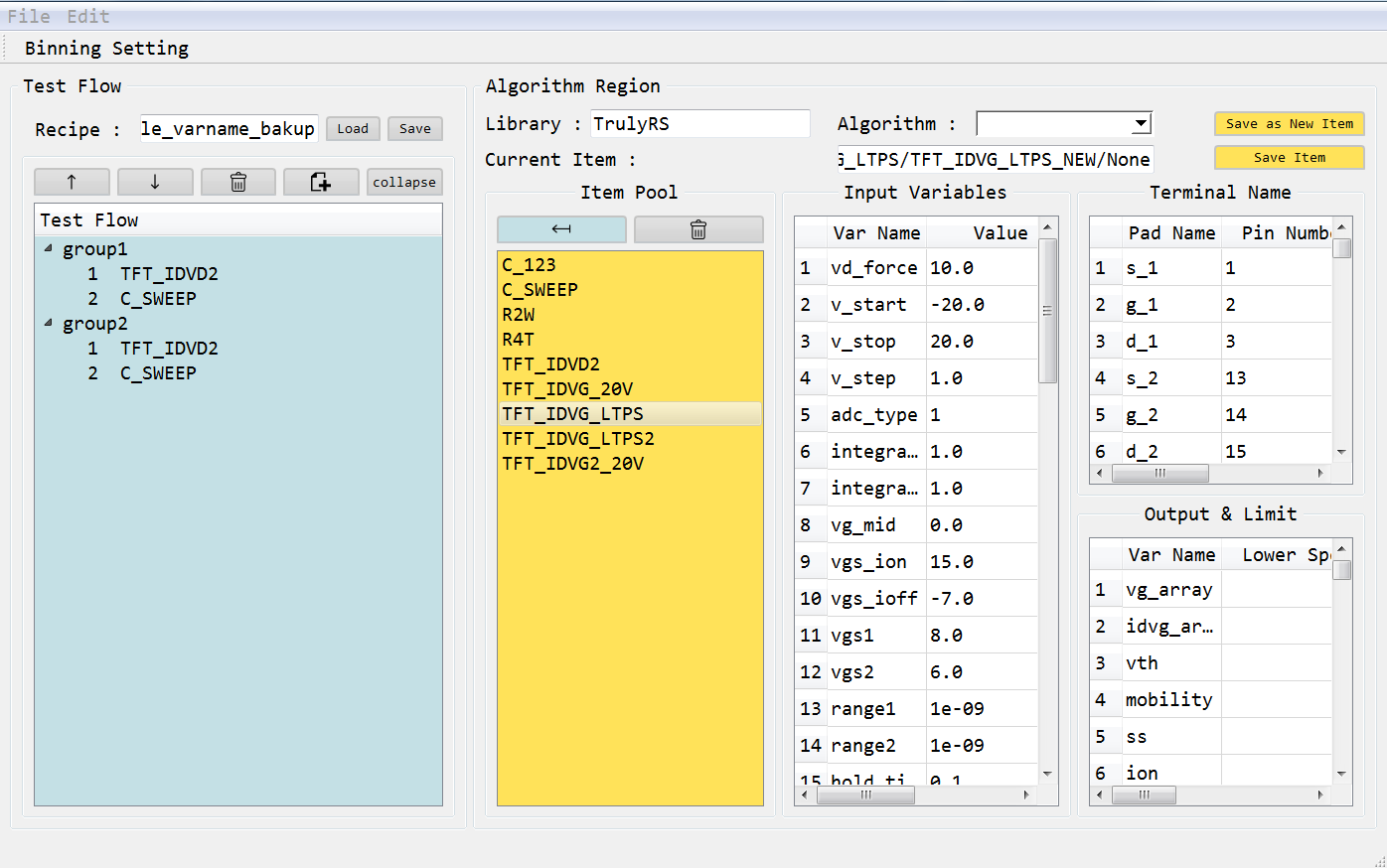Click the collapse button
The height and width of the screenshot is (868, 1387).
(x=404, y=182)
